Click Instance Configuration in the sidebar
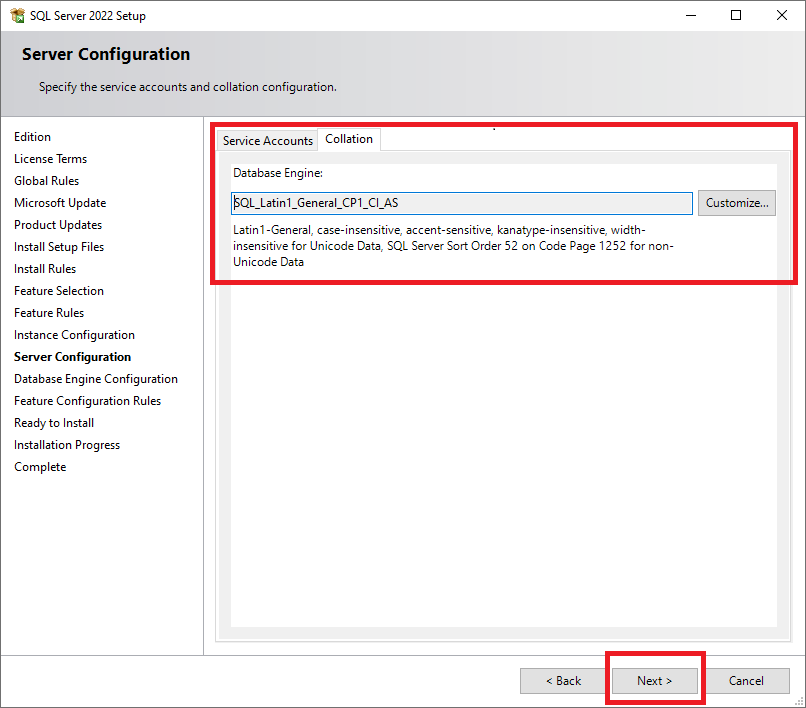 pyautogui.click(x=74, y=335)
